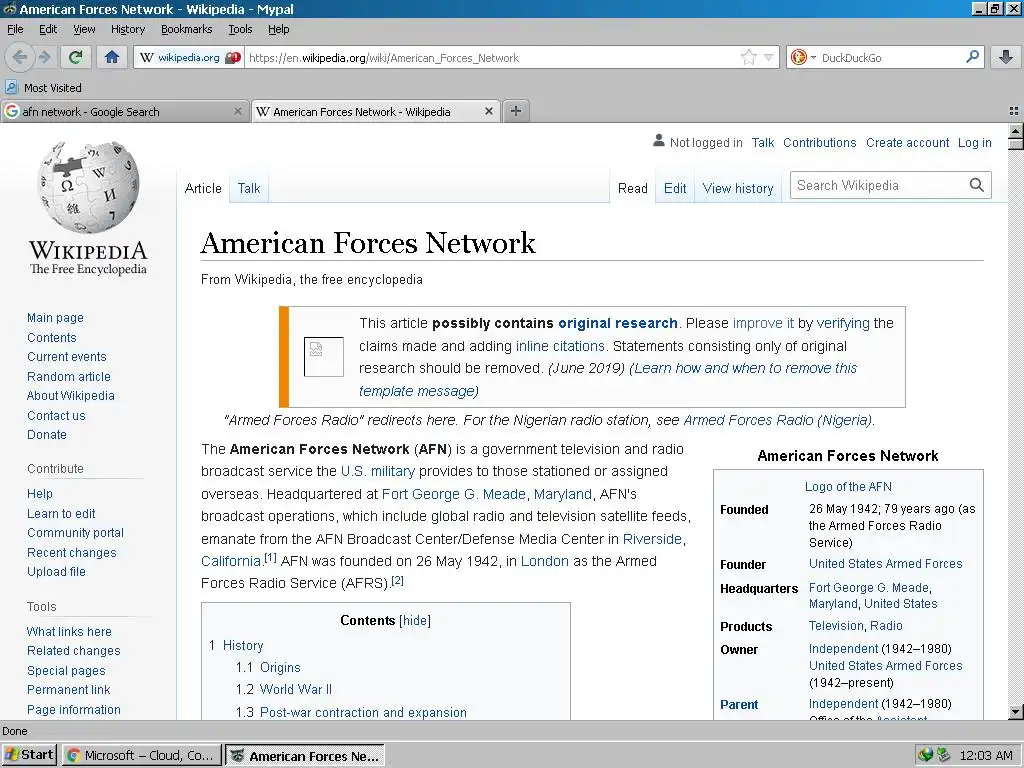Image resolution: width=1024 pixels, height=768 pixels.
Task: Open citation footnote [2]
Action: 397,581
